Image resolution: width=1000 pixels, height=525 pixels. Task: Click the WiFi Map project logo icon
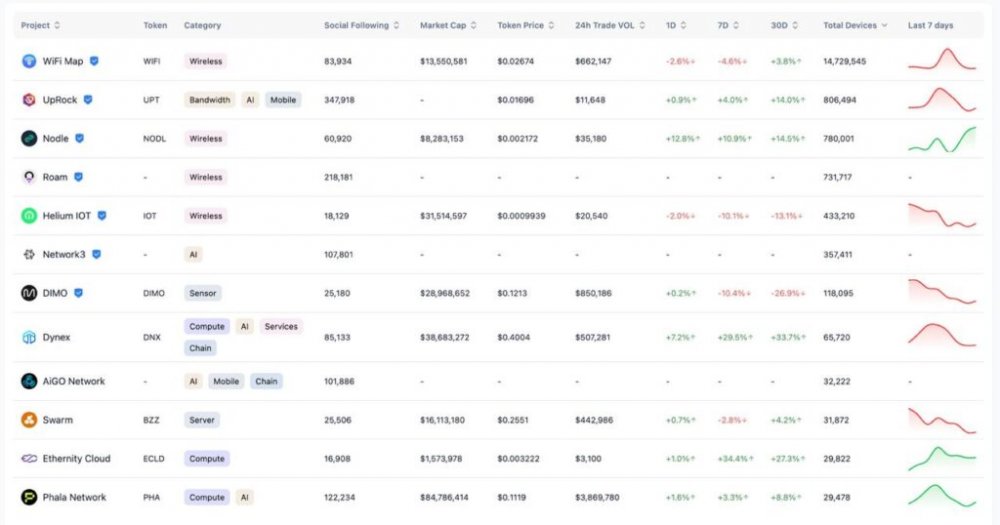[x=29, y=61]
